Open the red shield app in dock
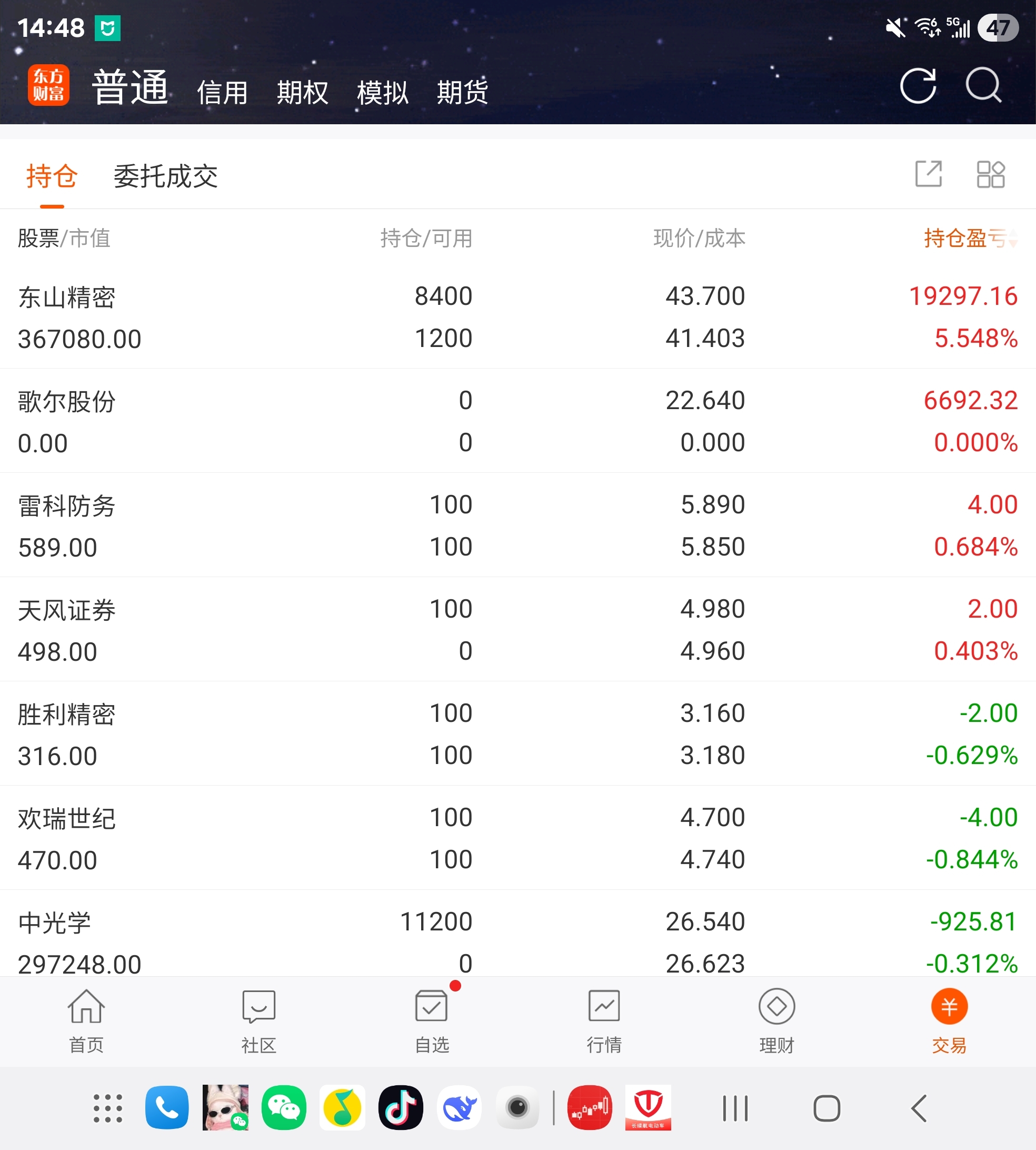1036x1150 pixels. pos(649,1107)
